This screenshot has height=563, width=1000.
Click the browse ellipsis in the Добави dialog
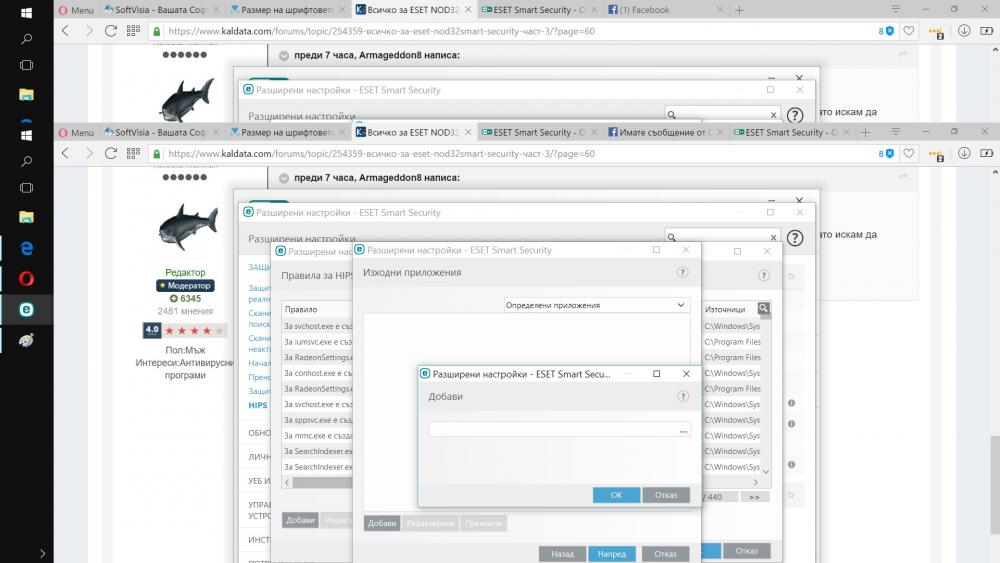tap(683, 432)
